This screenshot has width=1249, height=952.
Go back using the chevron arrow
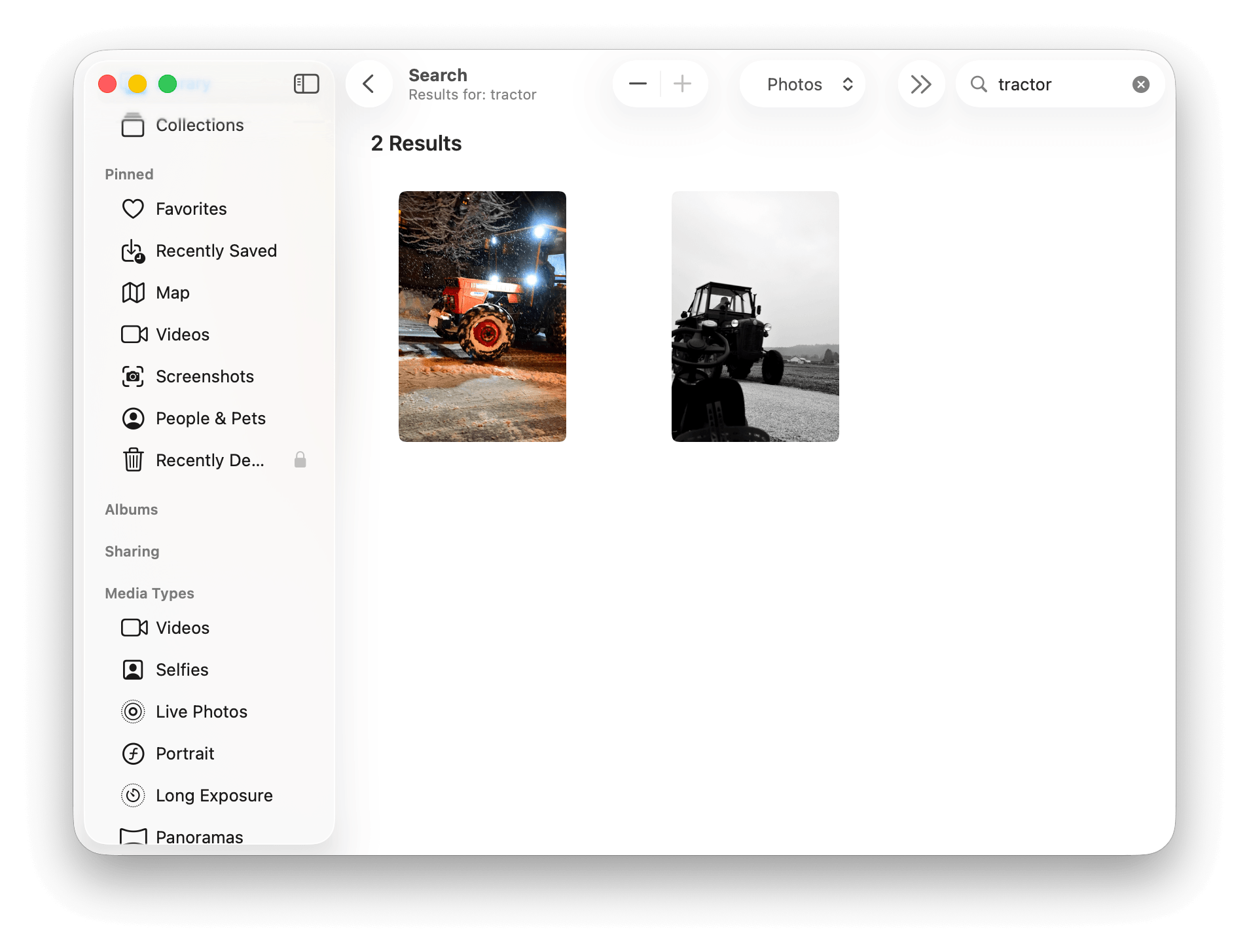point(369,84)
